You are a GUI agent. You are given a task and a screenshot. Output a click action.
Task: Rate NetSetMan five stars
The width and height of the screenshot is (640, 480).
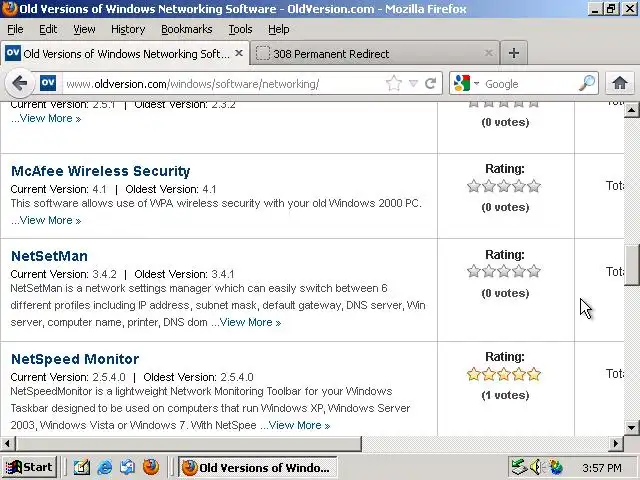click(x=534, y=271)
